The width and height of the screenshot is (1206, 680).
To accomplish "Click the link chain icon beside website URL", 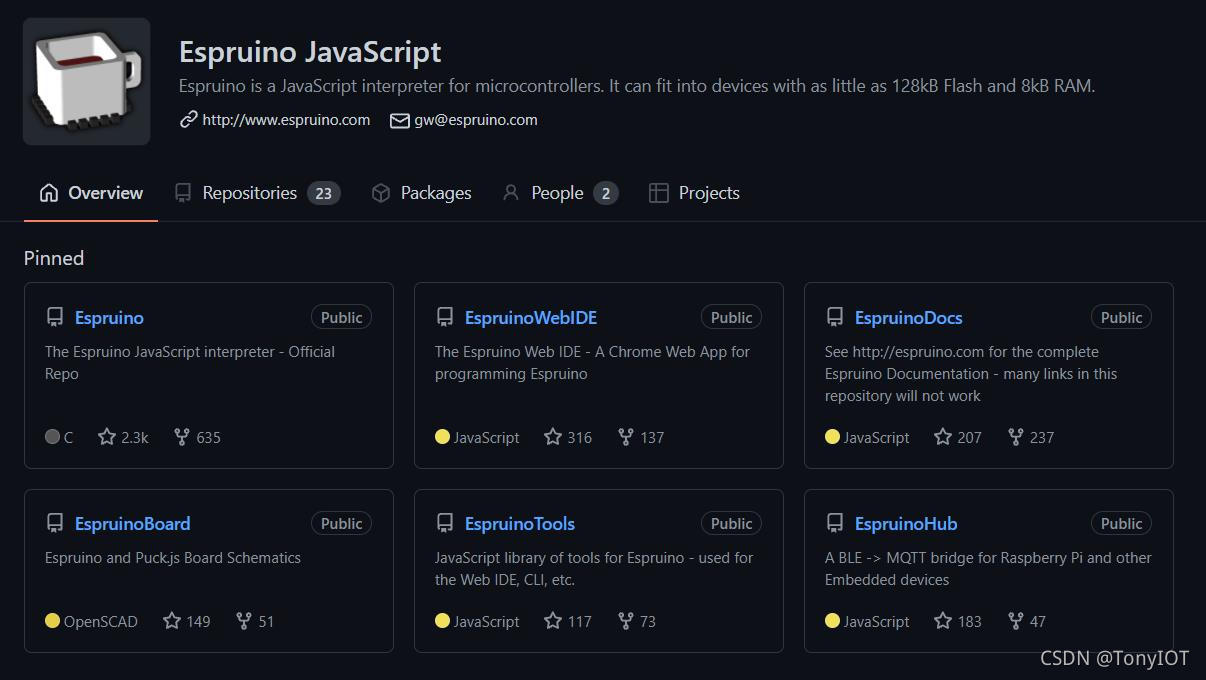I will coord(188,120).
